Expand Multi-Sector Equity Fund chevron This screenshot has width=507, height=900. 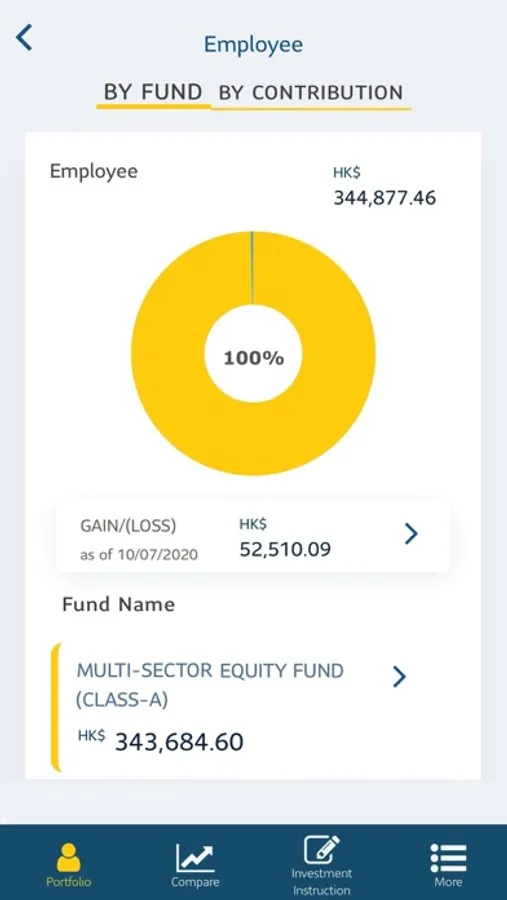(399, 677)
